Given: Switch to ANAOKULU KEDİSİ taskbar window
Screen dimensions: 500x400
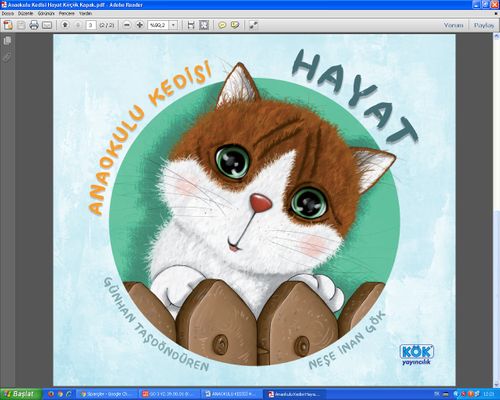Looking at the screenshot, I should point(231,394).
